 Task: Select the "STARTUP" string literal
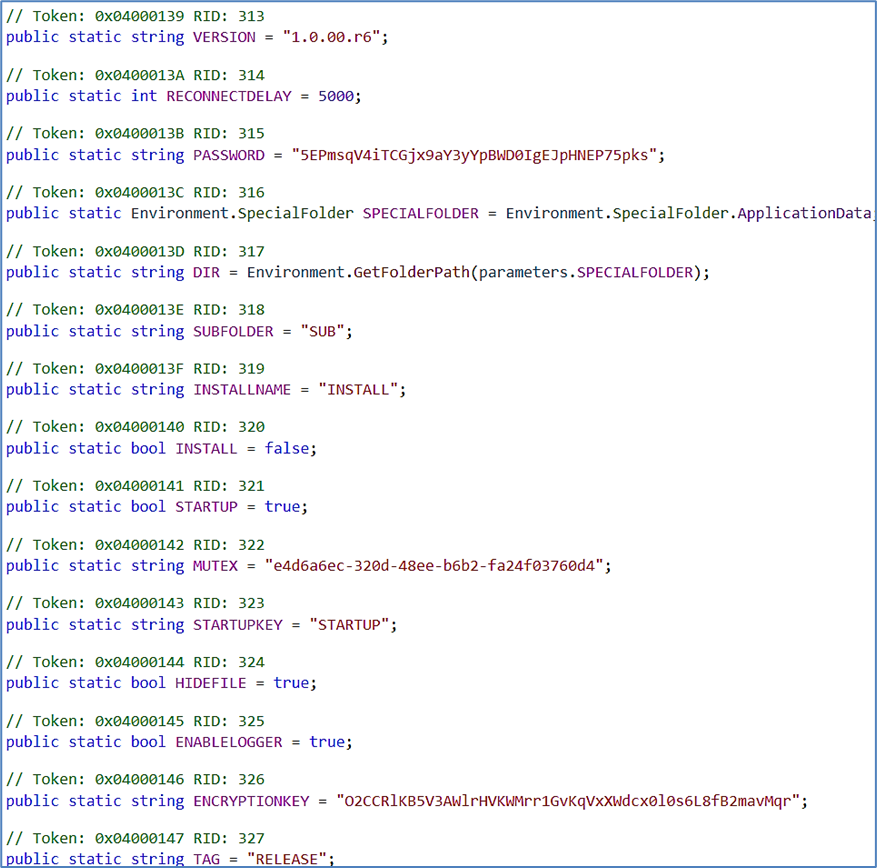[350, 625]
